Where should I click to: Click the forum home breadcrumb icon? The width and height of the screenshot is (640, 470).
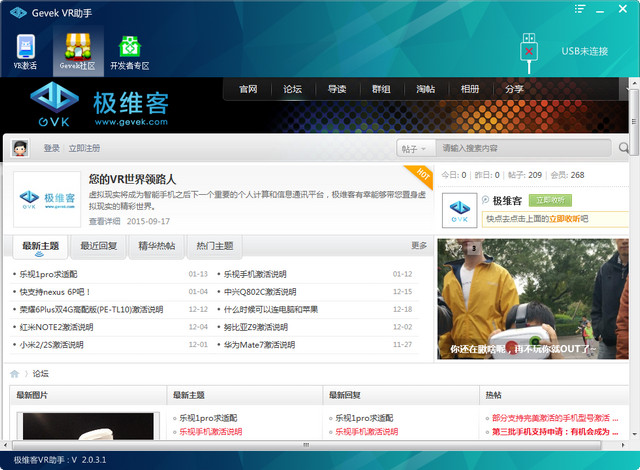pos(15,373)
